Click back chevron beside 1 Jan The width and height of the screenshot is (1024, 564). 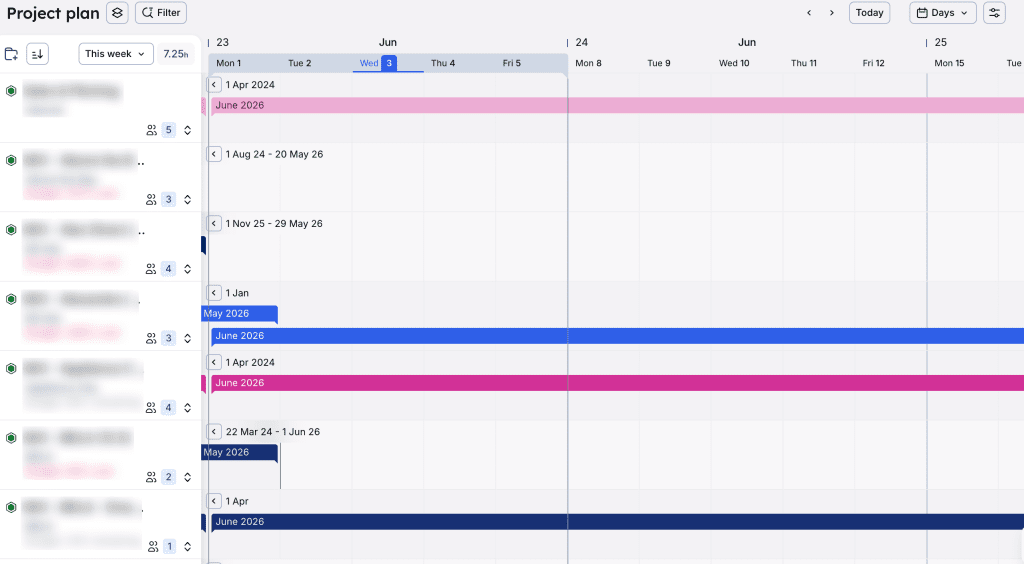[214, 292]
